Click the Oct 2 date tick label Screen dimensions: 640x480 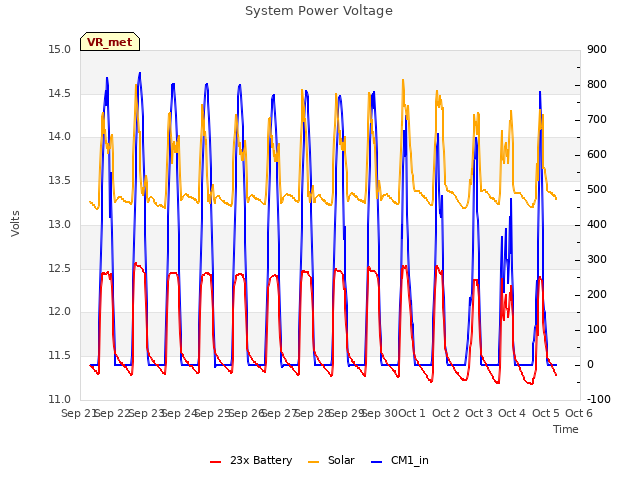tap(446, 413)
